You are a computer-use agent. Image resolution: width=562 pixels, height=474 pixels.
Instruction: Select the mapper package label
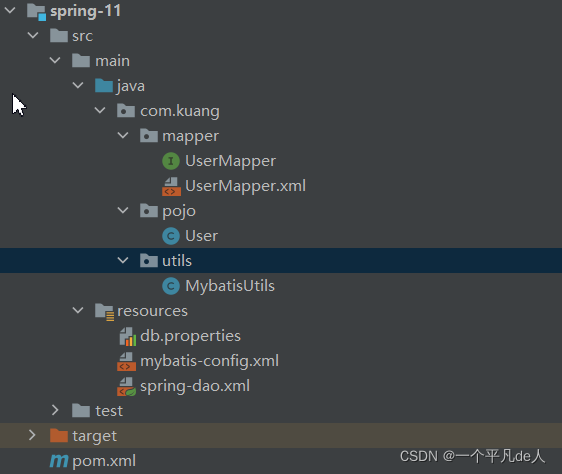(191, 137)
